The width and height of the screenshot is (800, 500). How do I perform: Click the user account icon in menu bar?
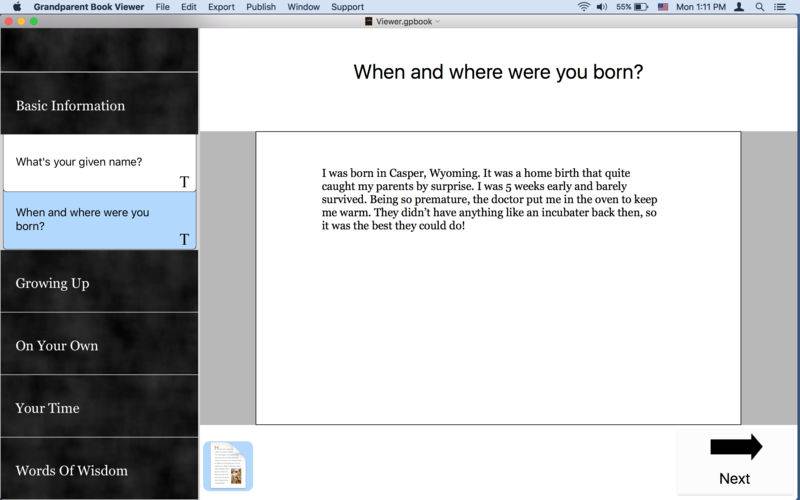click(x=738, y=7)
